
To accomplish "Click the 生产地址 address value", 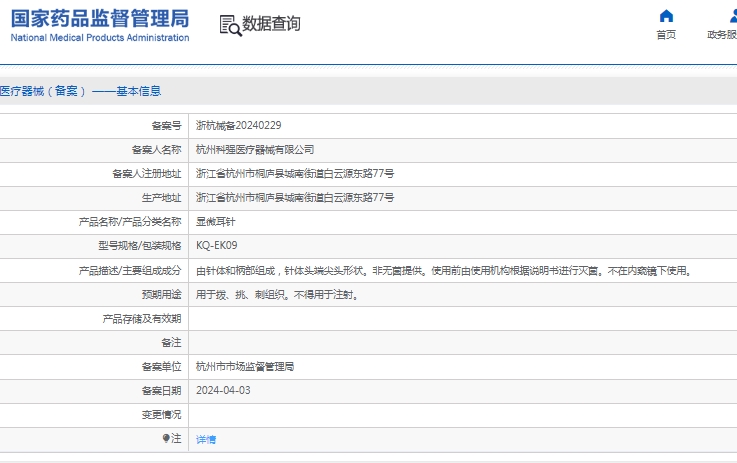I will 295,197.
